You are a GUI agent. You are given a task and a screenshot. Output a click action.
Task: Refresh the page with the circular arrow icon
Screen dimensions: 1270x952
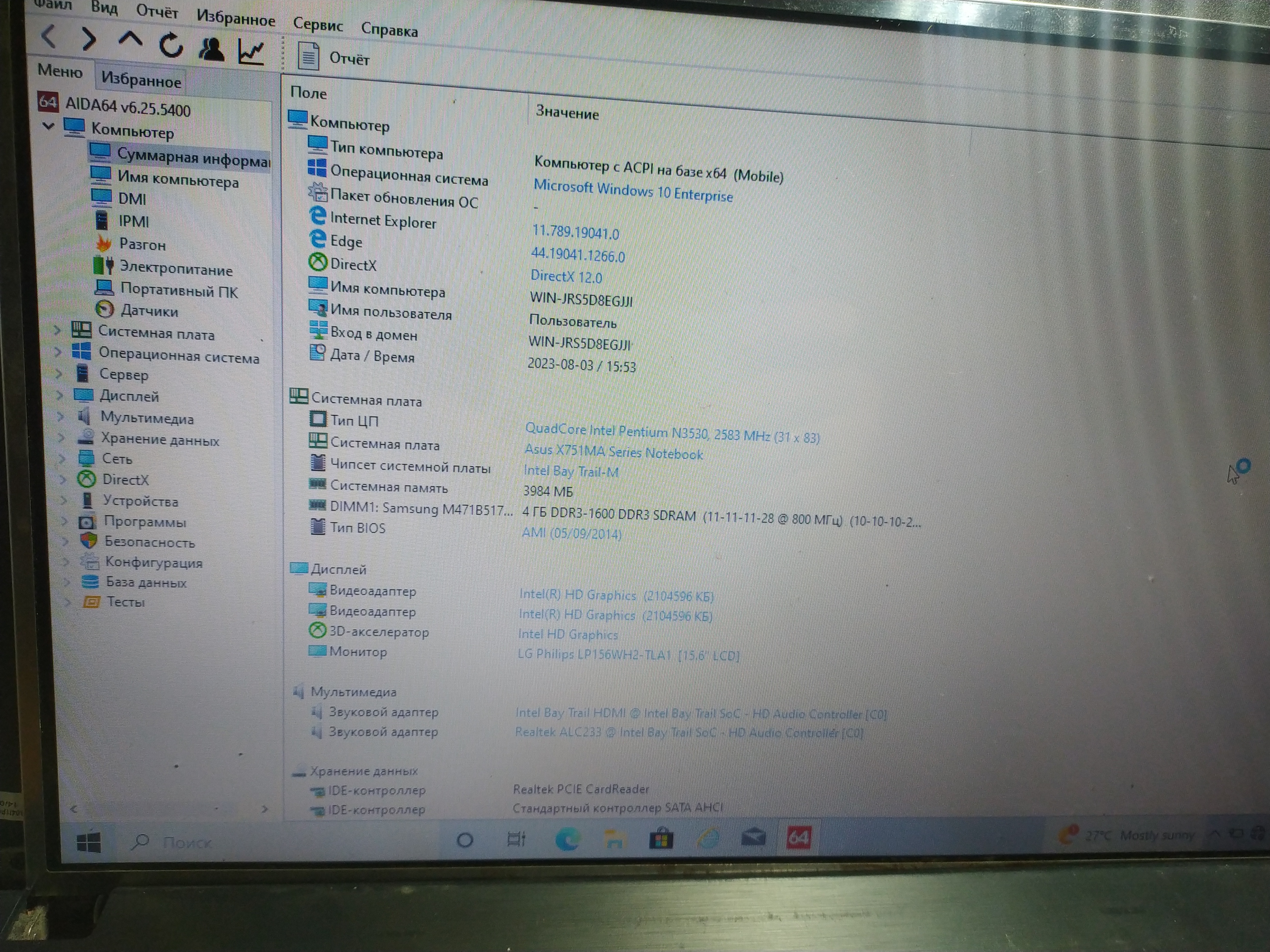tap(171, 45)
